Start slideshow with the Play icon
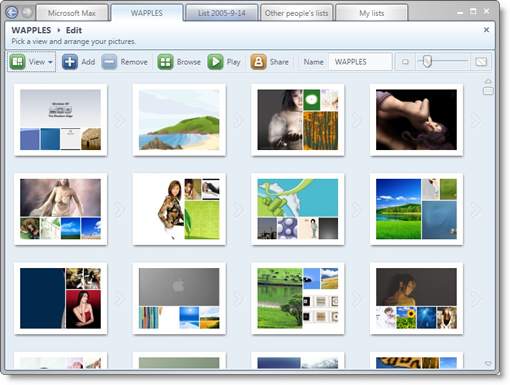The image size is (510, 385). pos(215,62)
